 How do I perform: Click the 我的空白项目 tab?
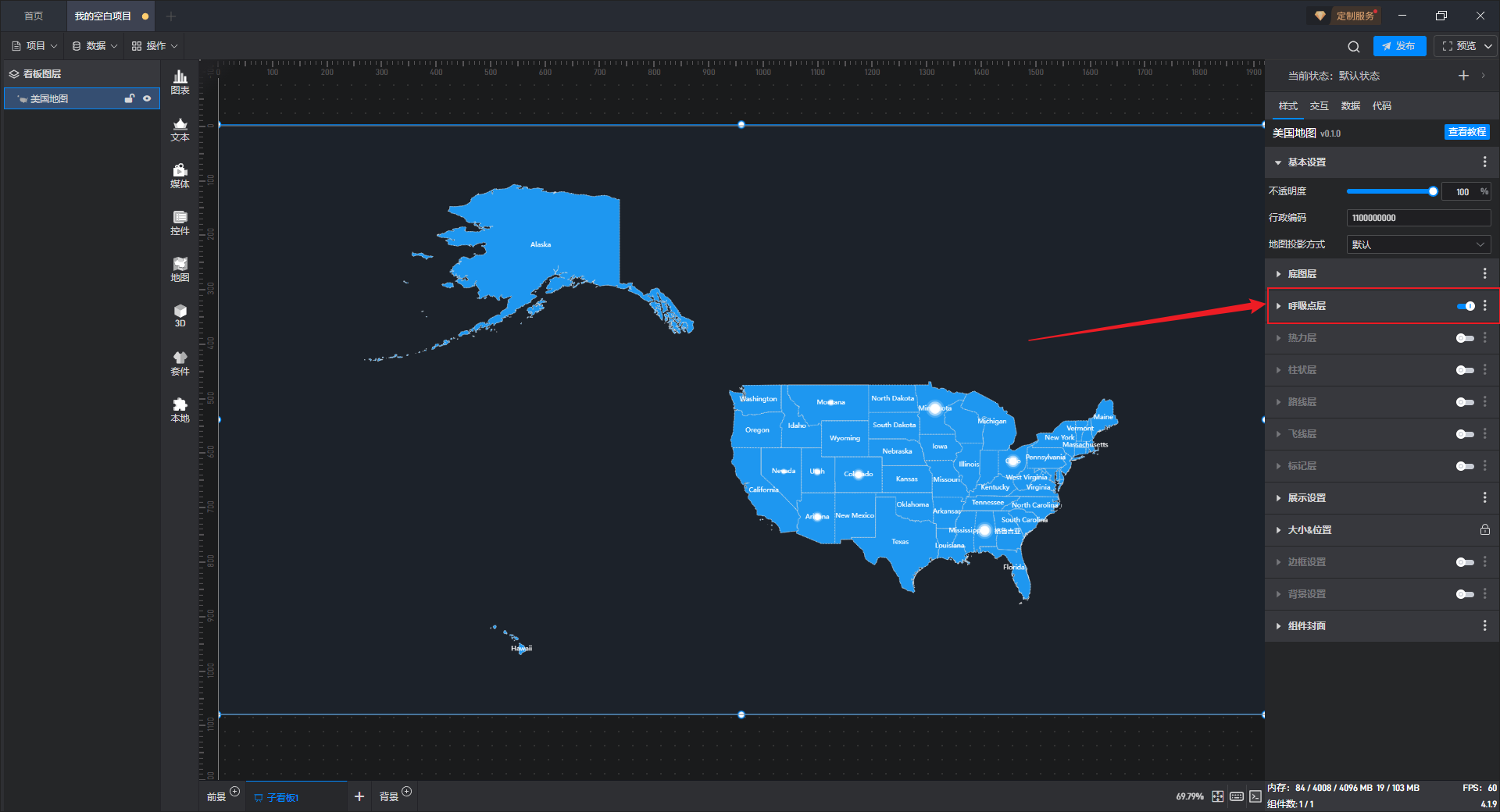click(111, 16)
